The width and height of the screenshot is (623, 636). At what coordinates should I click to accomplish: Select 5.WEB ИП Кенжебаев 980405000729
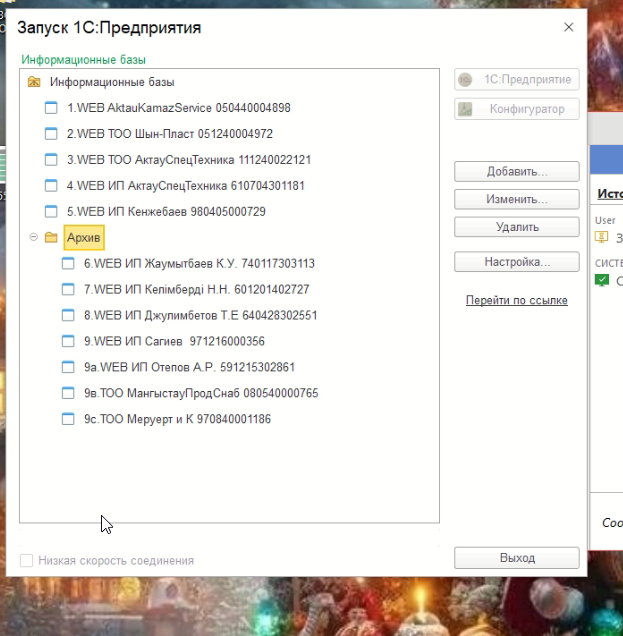click(x=166, y=212)
